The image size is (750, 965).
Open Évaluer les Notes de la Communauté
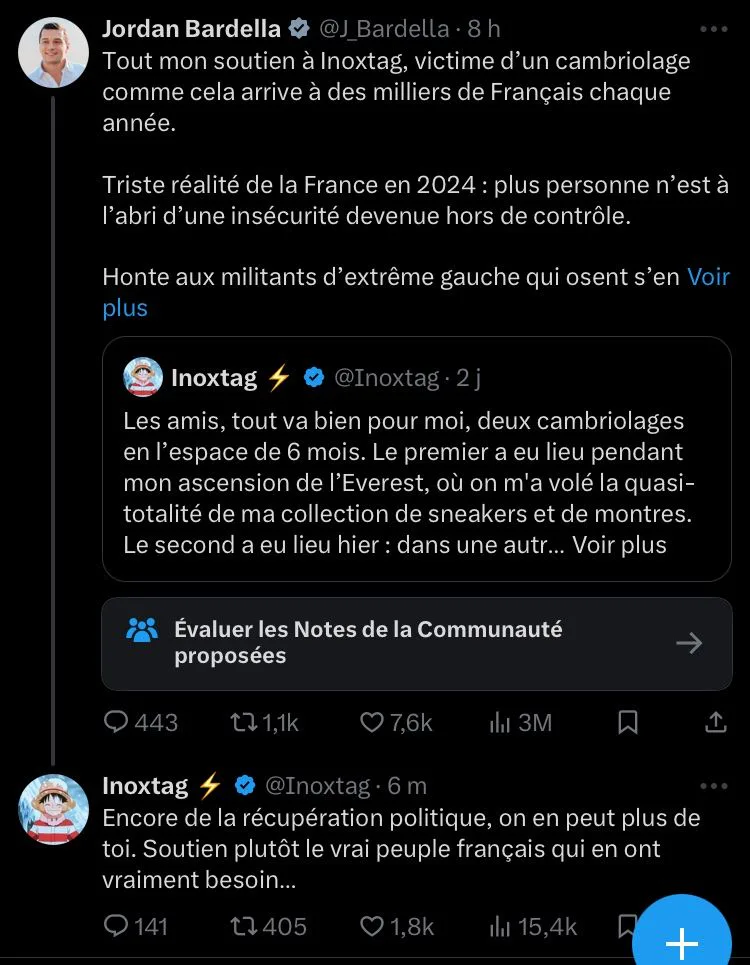pyautogui.click(x=417, y=643)
